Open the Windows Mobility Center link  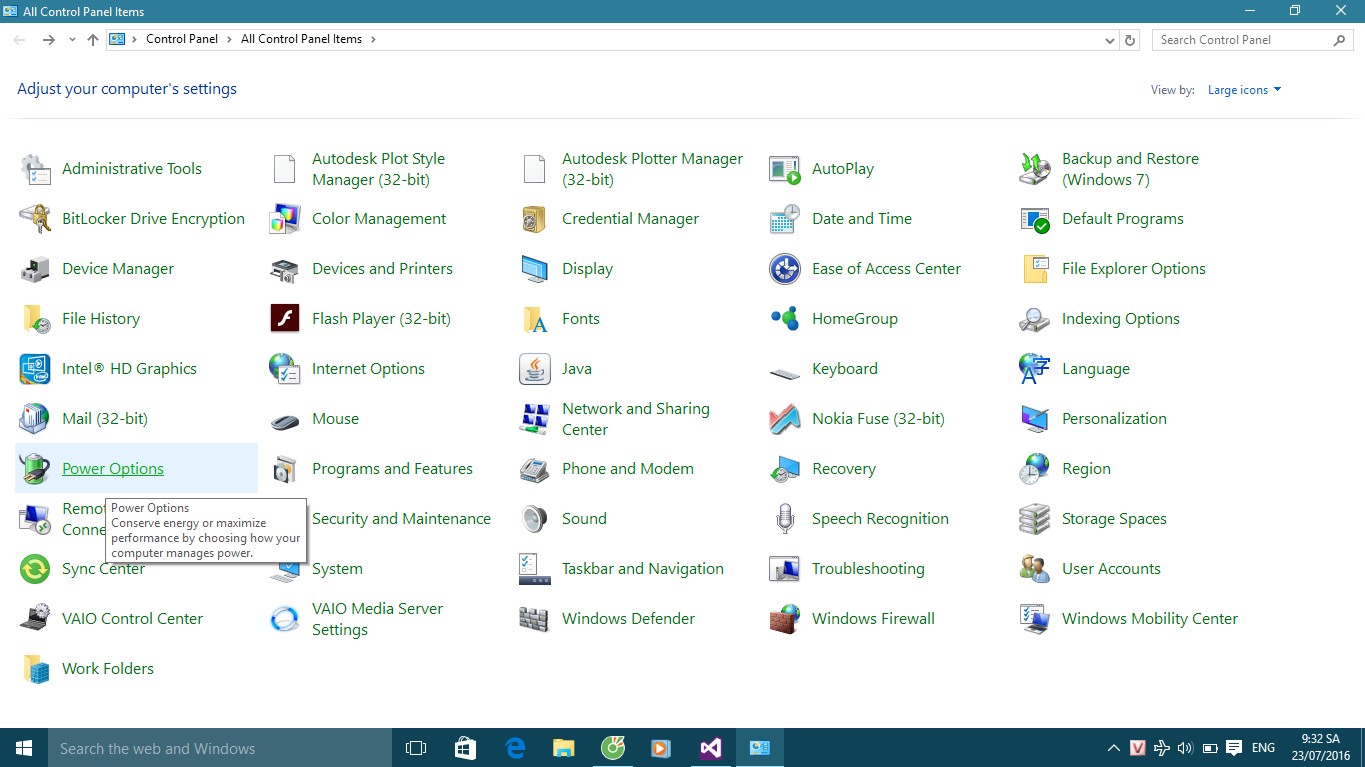coord(1150,619)
